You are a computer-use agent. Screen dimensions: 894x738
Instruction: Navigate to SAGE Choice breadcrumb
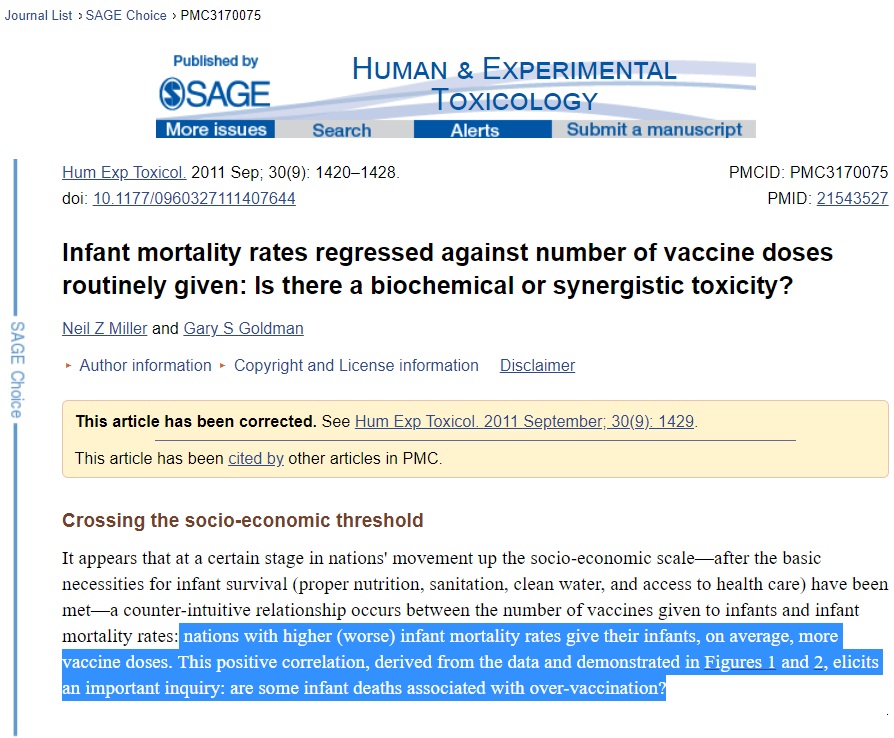tap(126, 16)
